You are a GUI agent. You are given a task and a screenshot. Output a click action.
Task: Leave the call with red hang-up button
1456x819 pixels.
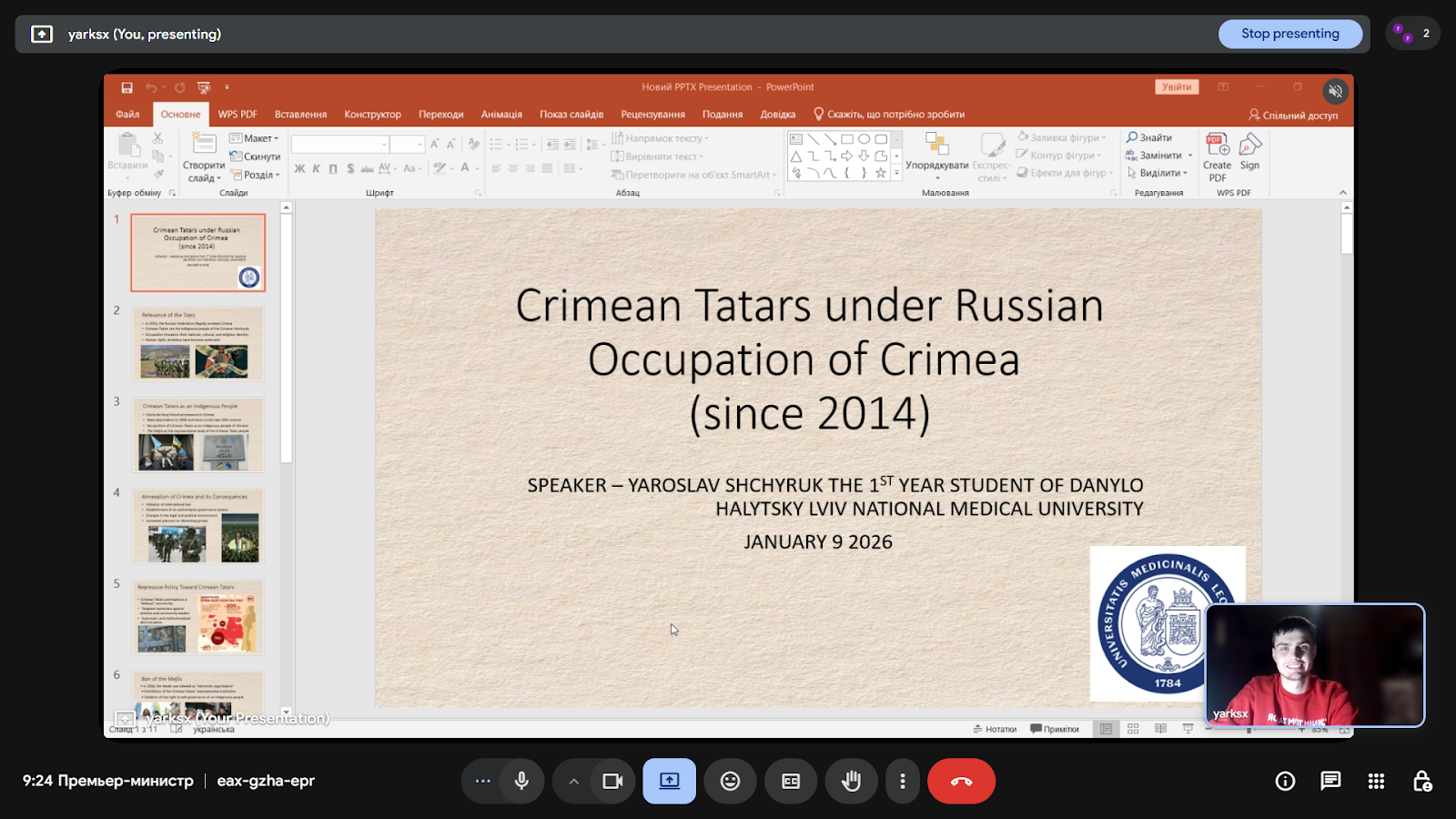pyautogui.click(x=961, y=781)
